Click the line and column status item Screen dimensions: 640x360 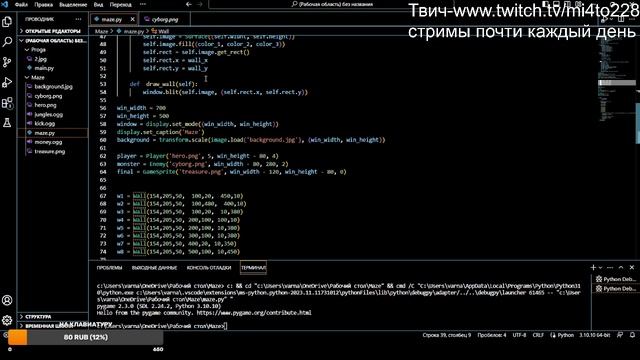(x=446, y=335)
